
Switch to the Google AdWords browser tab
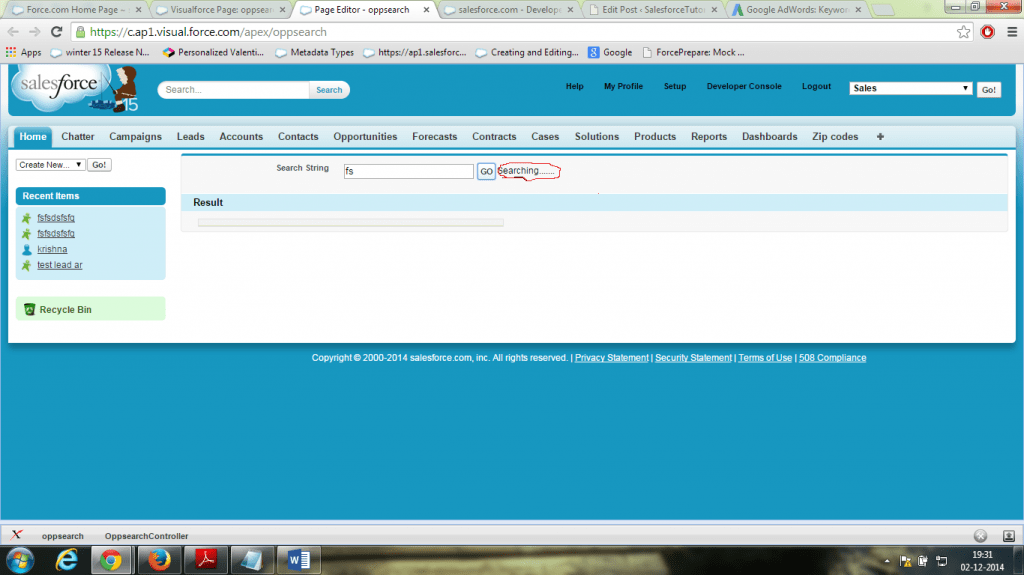tap(797, 10)
